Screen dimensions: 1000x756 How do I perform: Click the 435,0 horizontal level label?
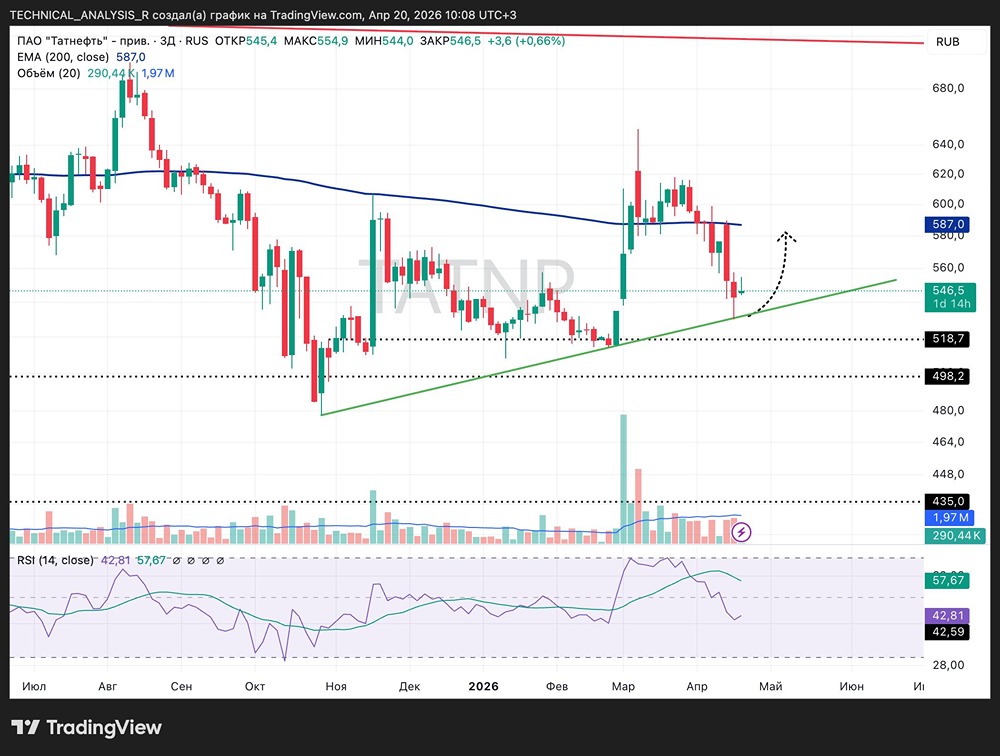pos(947,501)
